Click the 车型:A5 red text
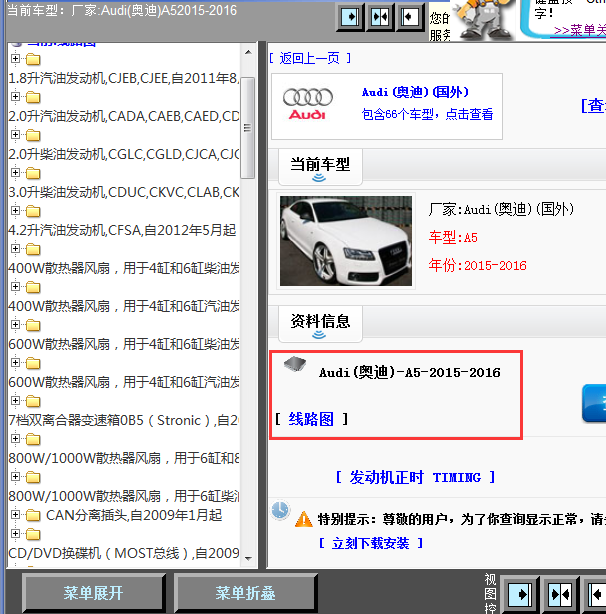 [453, 237]
